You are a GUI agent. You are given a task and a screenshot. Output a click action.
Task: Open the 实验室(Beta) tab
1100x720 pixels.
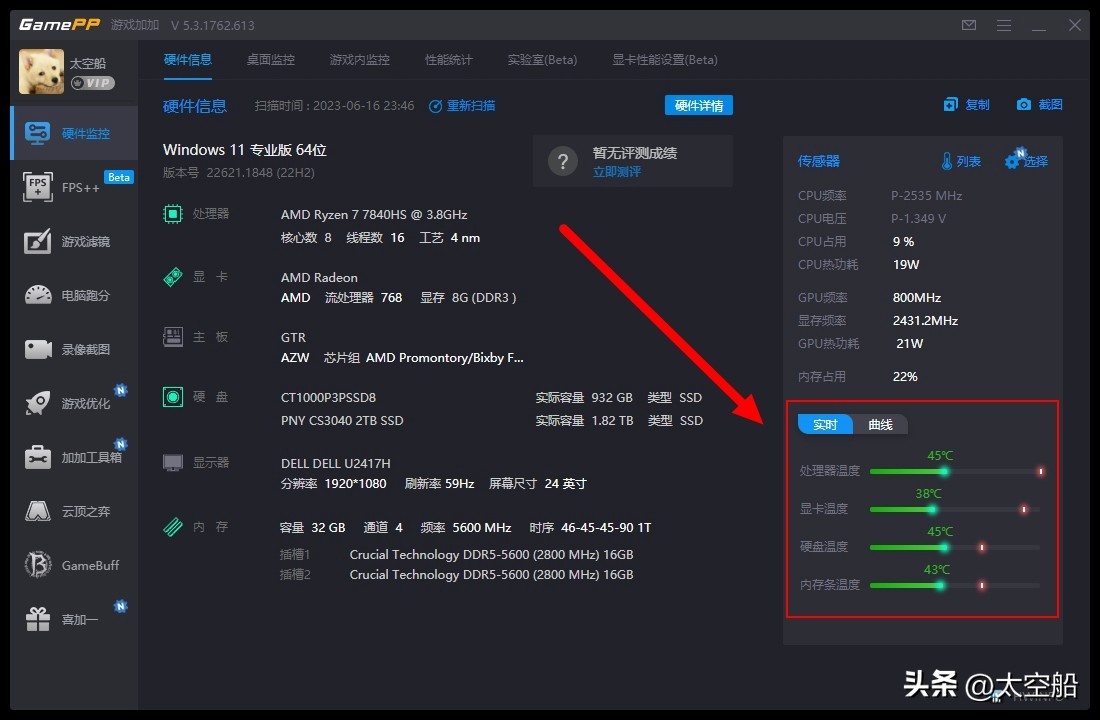[x=542, y=59]
